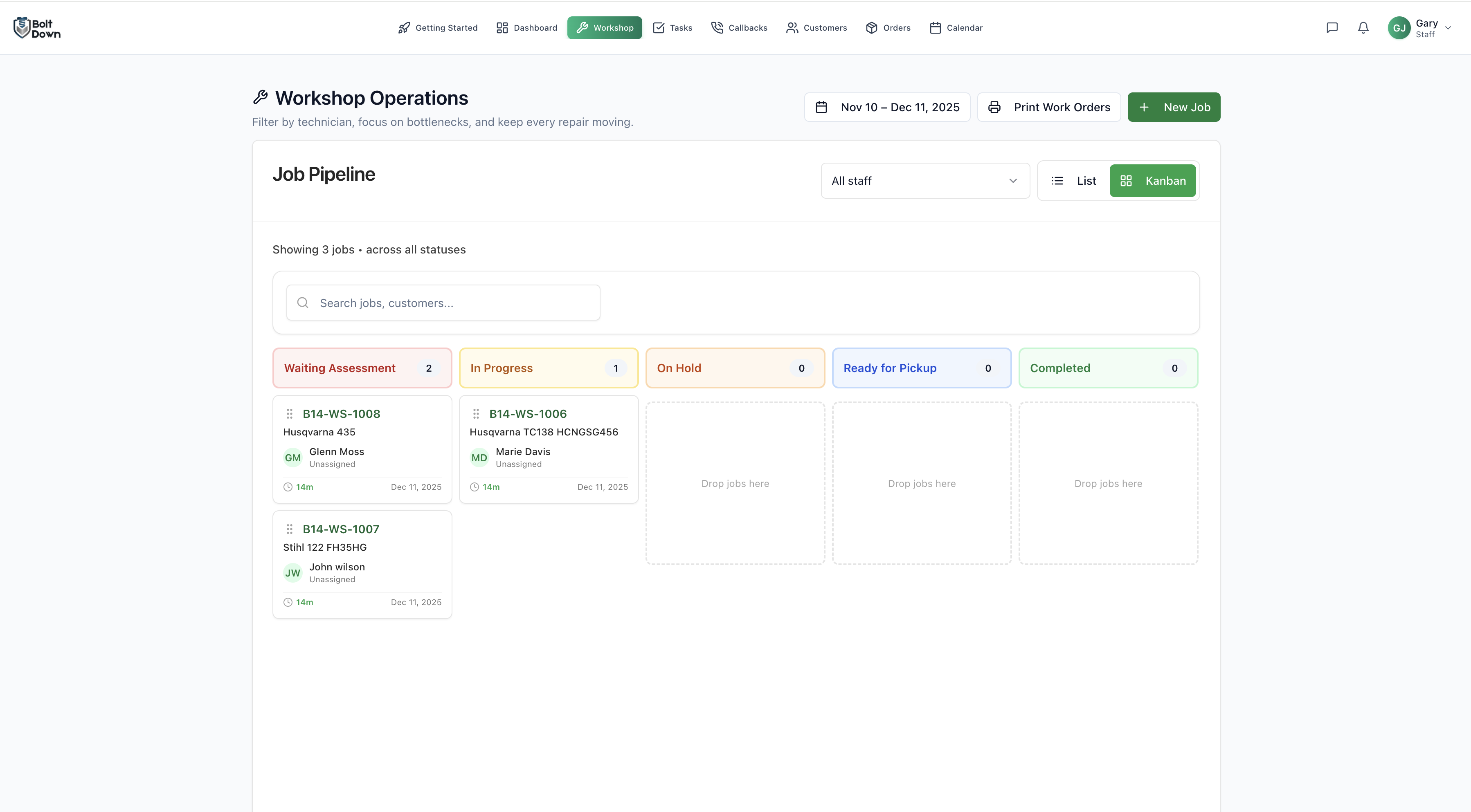Open the messages chat bubble icon
This screenshot has height=812, width=1471.
1332,27
